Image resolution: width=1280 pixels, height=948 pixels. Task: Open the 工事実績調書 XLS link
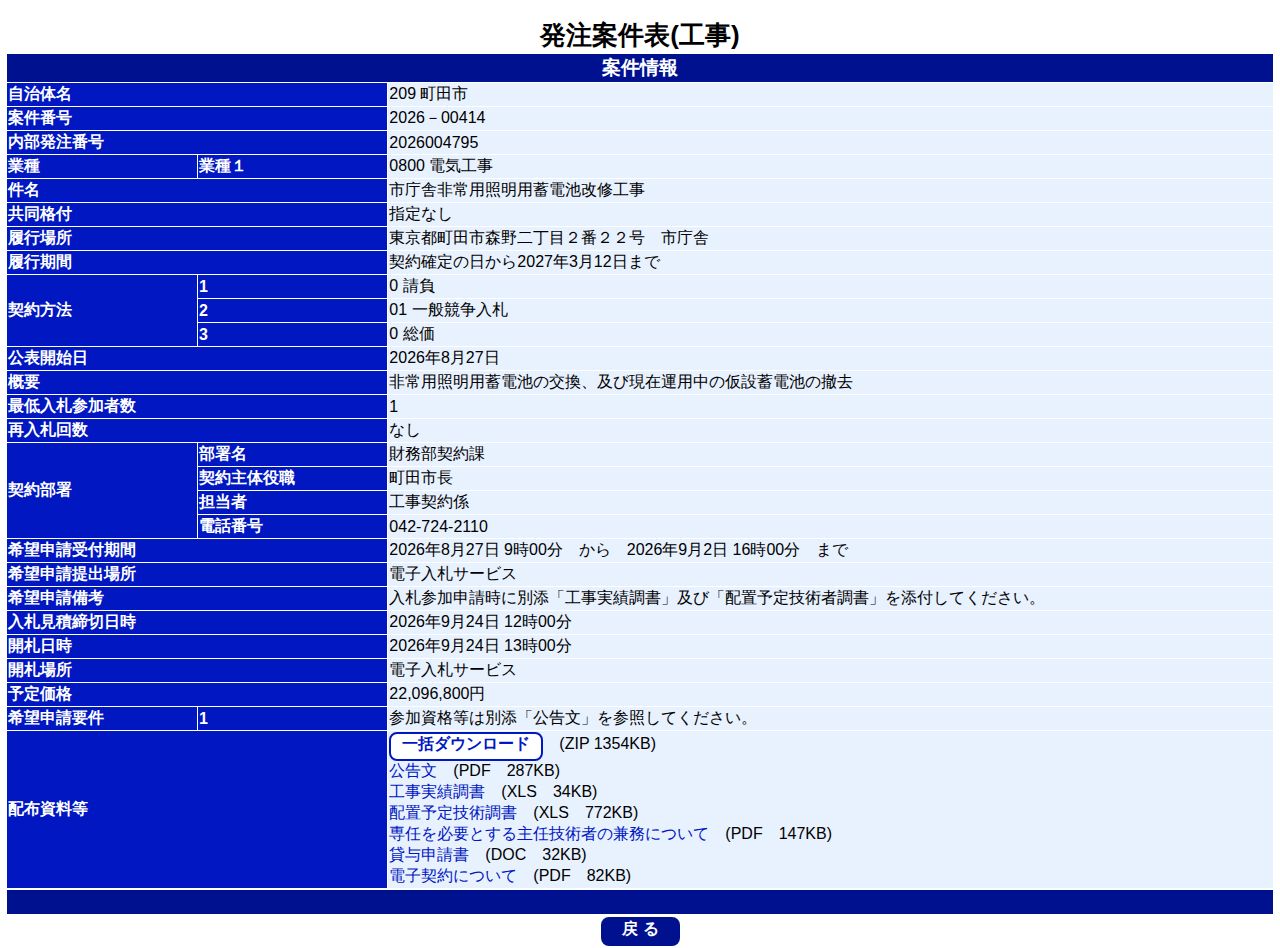click(x=437, y=792)
